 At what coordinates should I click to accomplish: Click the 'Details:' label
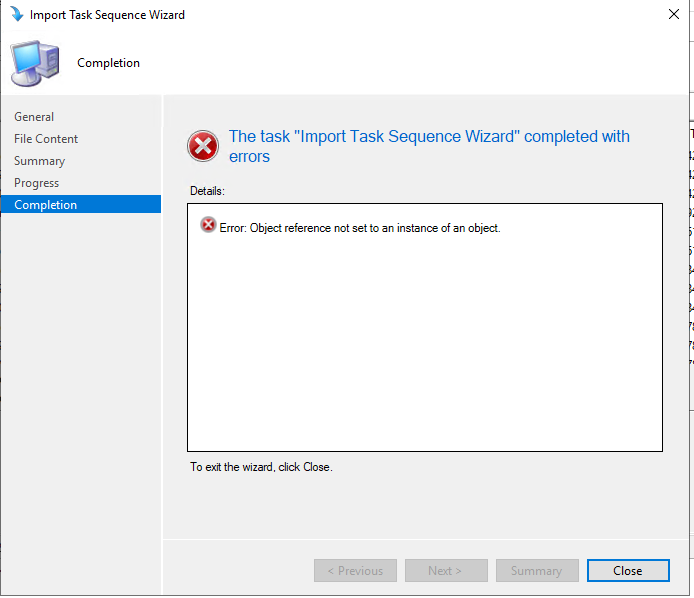(207, 191)
